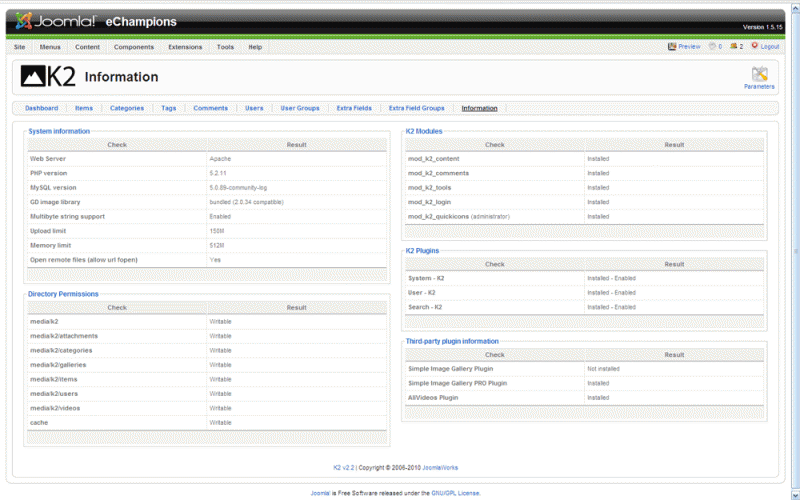Click the Joomla! link in footer

[x=320, y=493]
